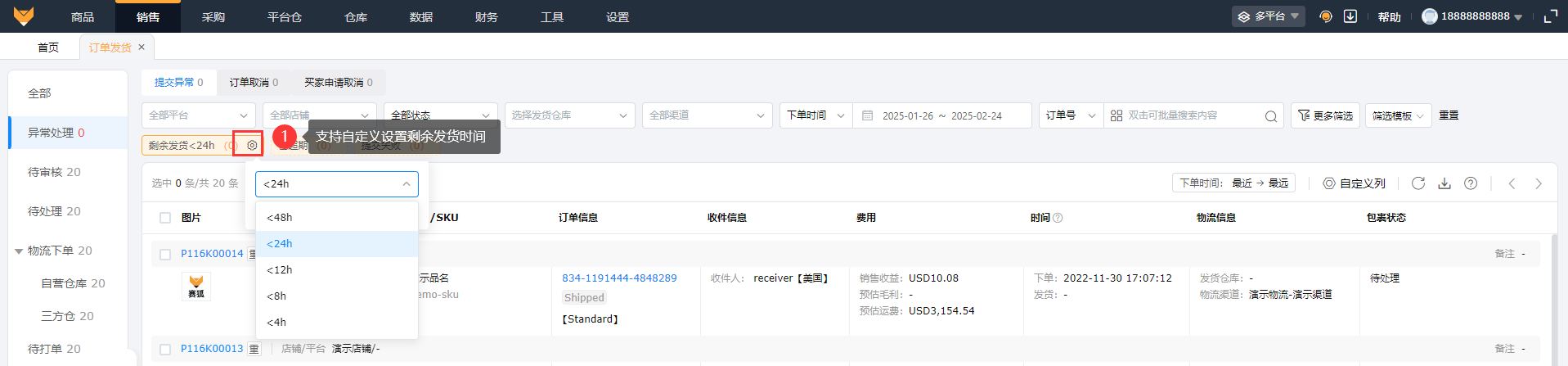Choose <48h from the dropdown list

(337, 218)
